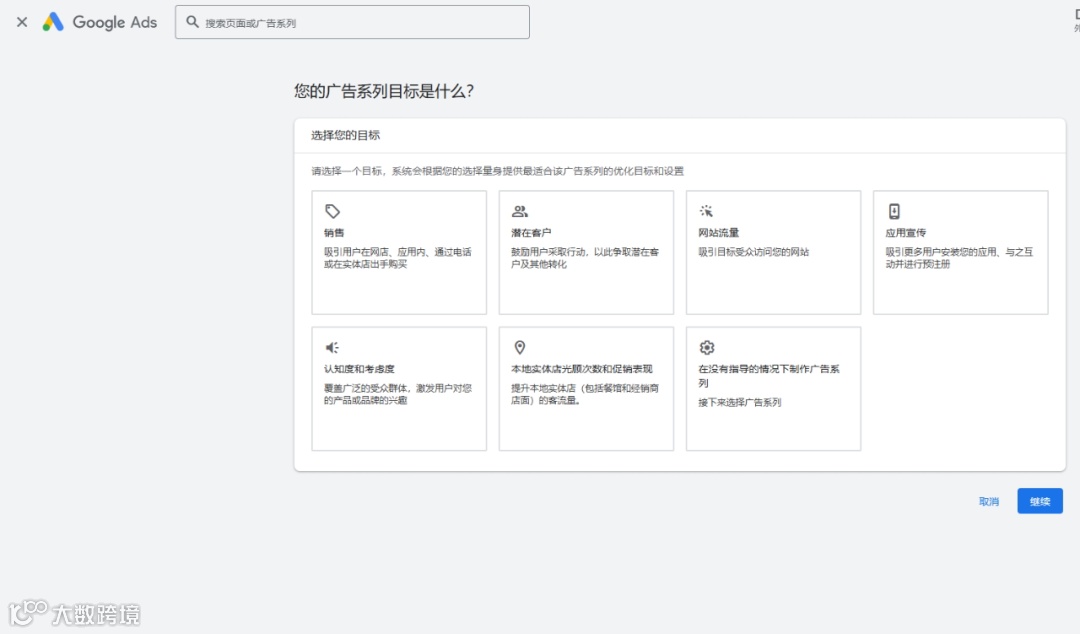This screenshot has width=1080, height=634.
Task: Close the campaign creation page with the X
Action: [x=22, y=22]
